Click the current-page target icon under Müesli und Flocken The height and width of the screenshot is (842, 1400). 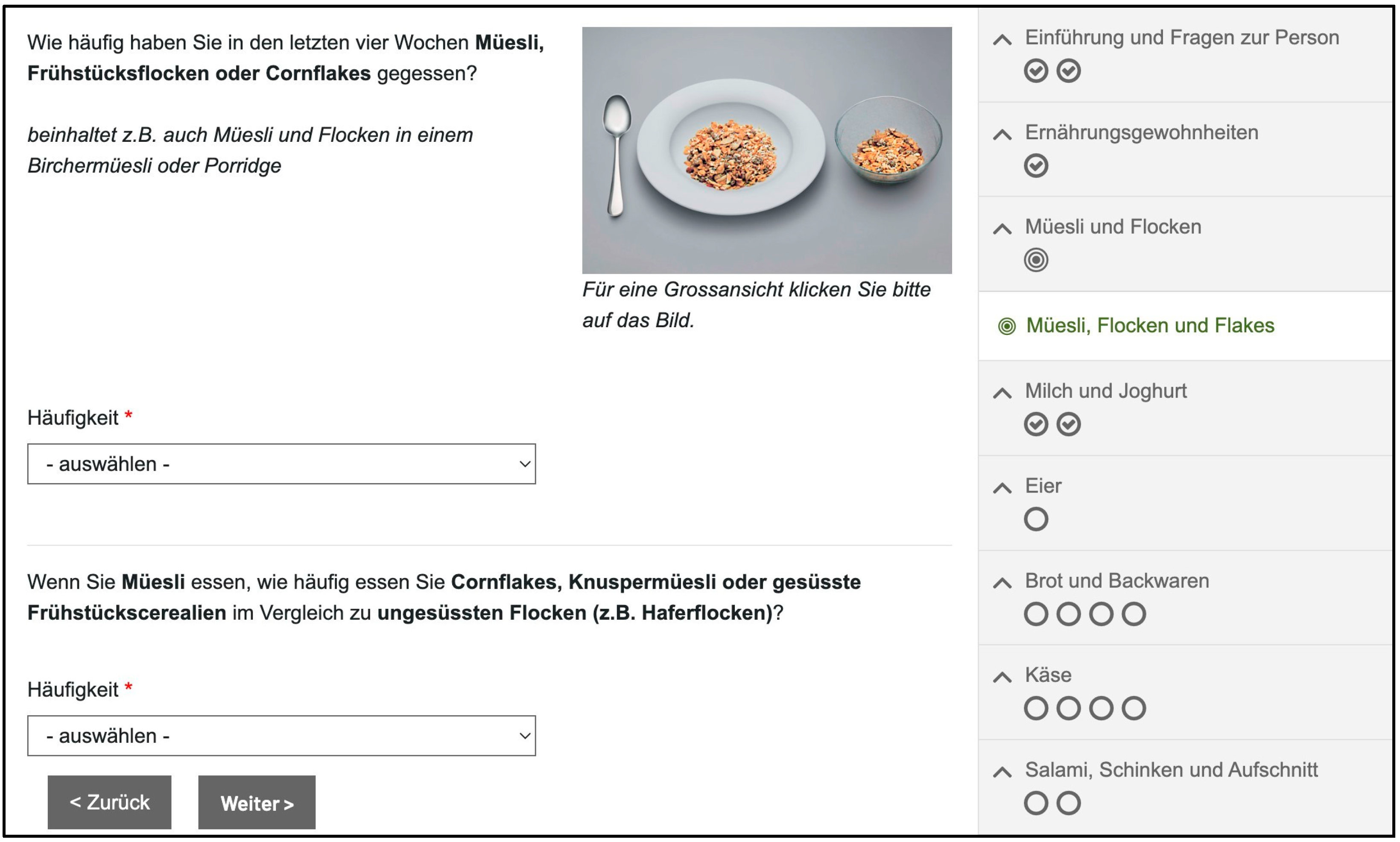(x=1035, y=260)
